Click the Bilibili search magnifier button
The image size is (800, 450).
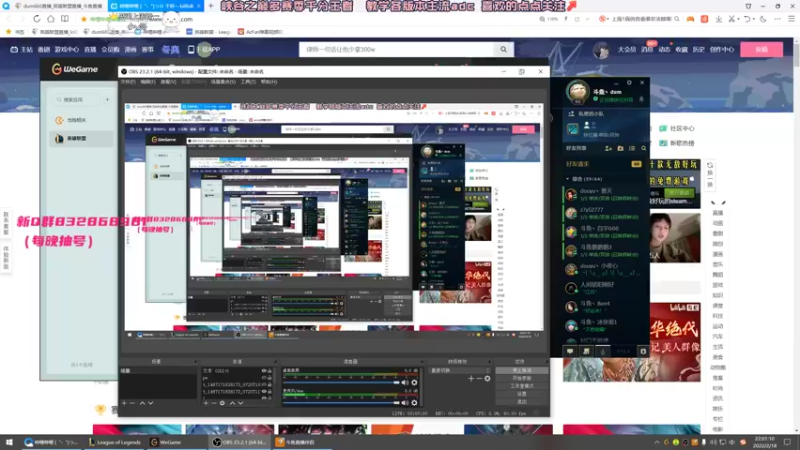[x=503, y=49]
